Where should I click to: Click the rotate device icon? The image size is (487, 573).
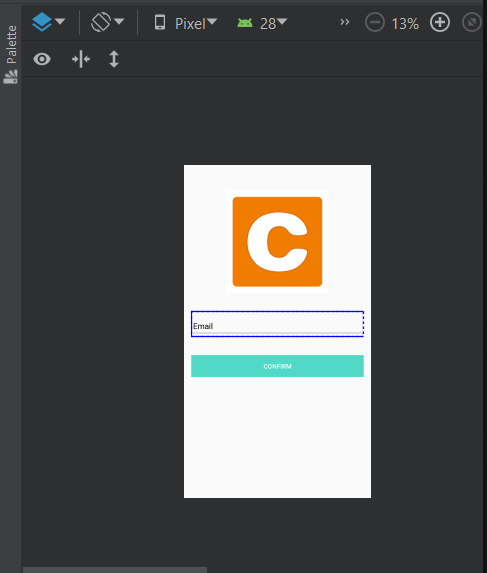(101, 22)
